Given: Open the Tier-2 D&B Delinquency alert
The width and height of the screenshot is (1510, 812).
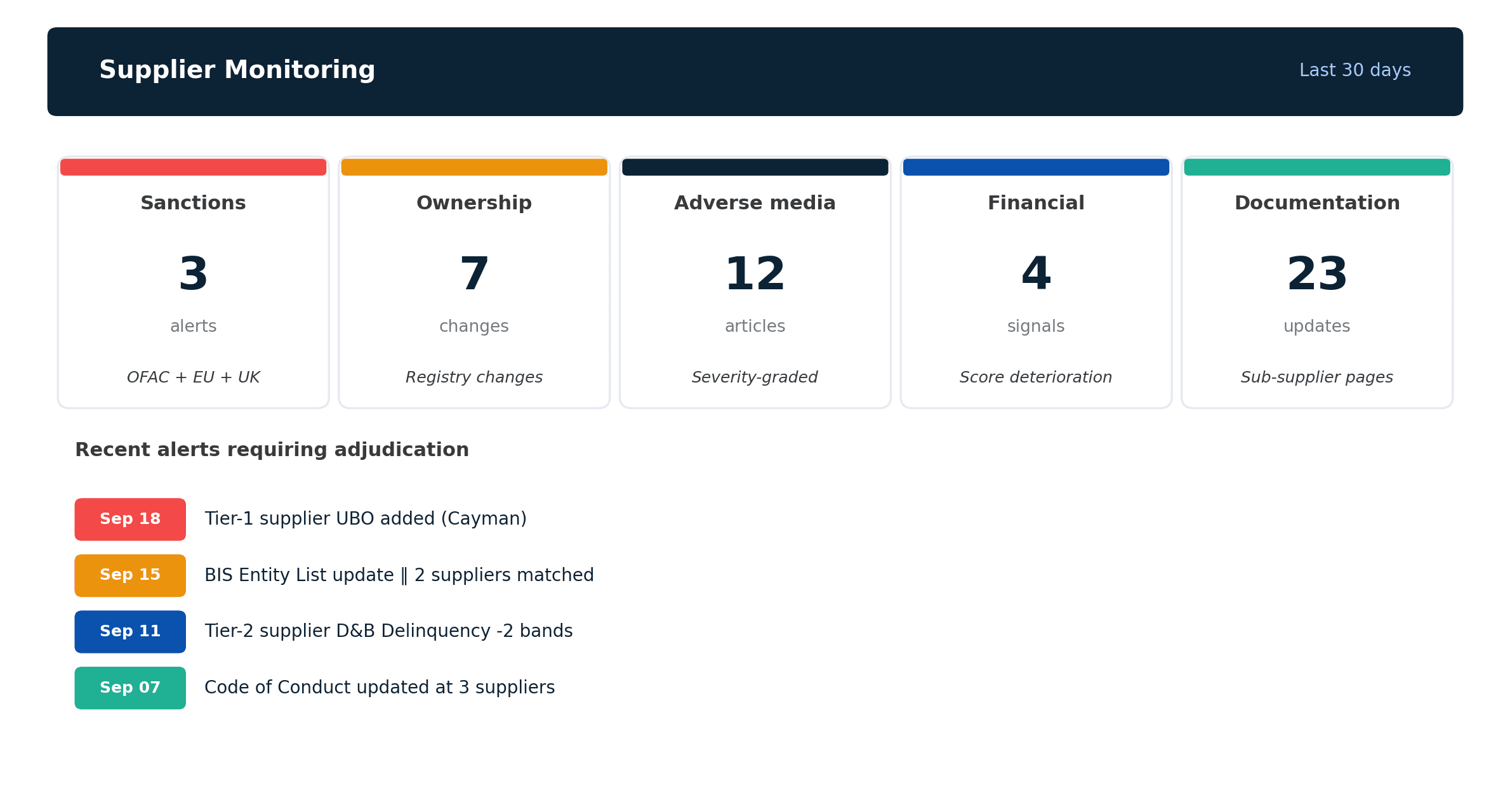Looking at the screenshot, I should (388, 631).
